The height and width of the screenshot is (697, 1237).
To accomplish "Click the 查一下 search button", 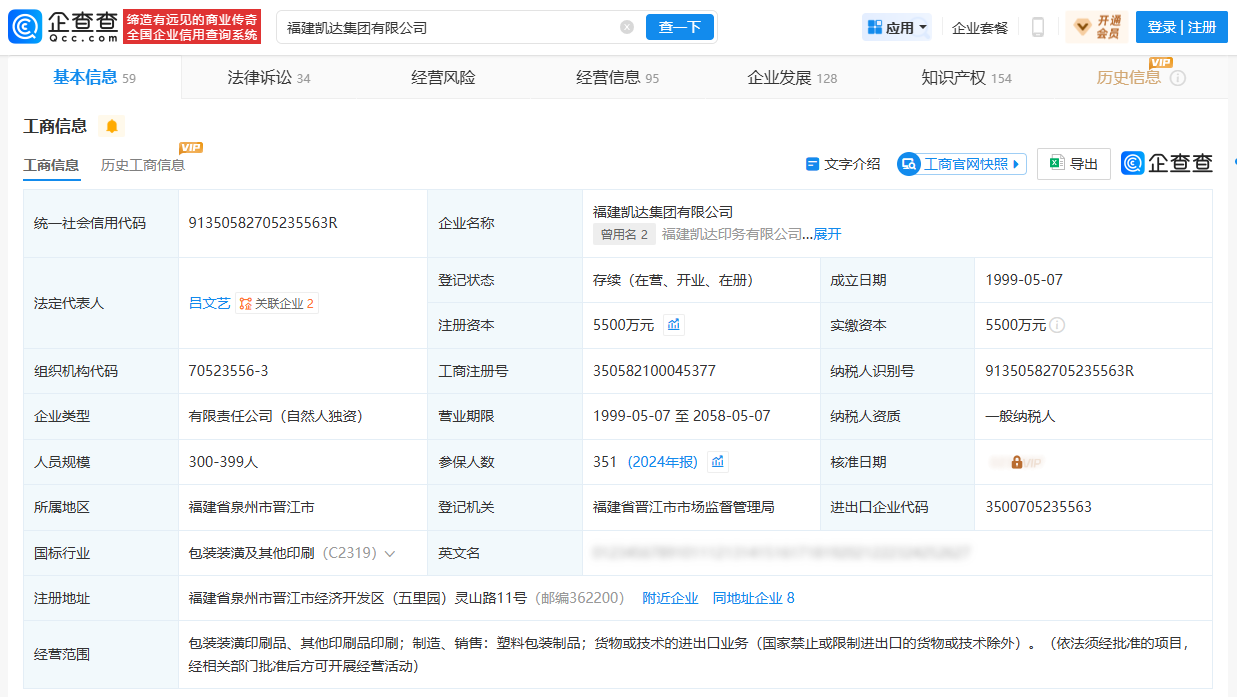I will [x=680, y=27].
